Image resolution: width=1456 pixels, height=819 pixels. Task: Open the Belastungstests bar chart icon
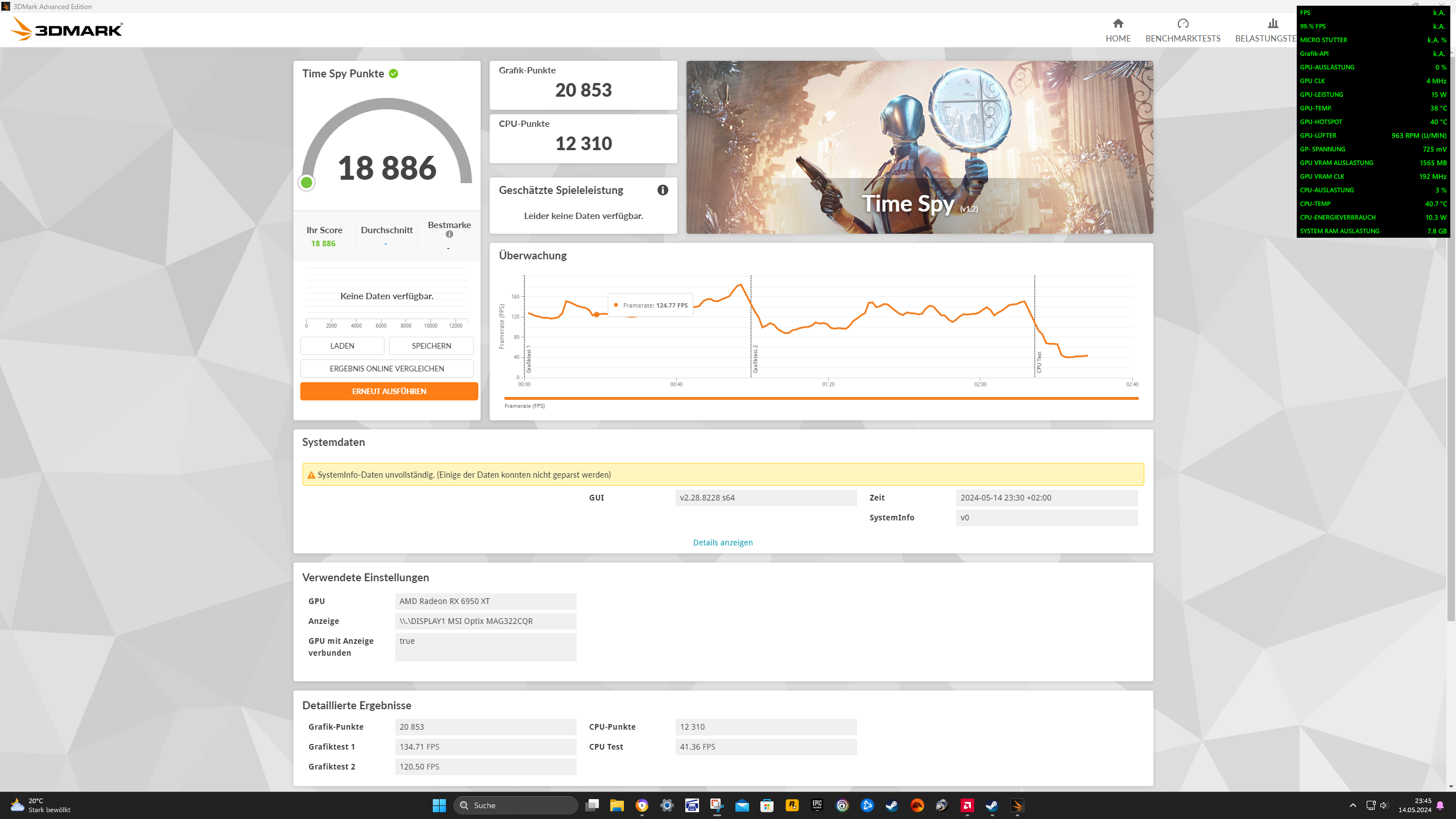1273,23
